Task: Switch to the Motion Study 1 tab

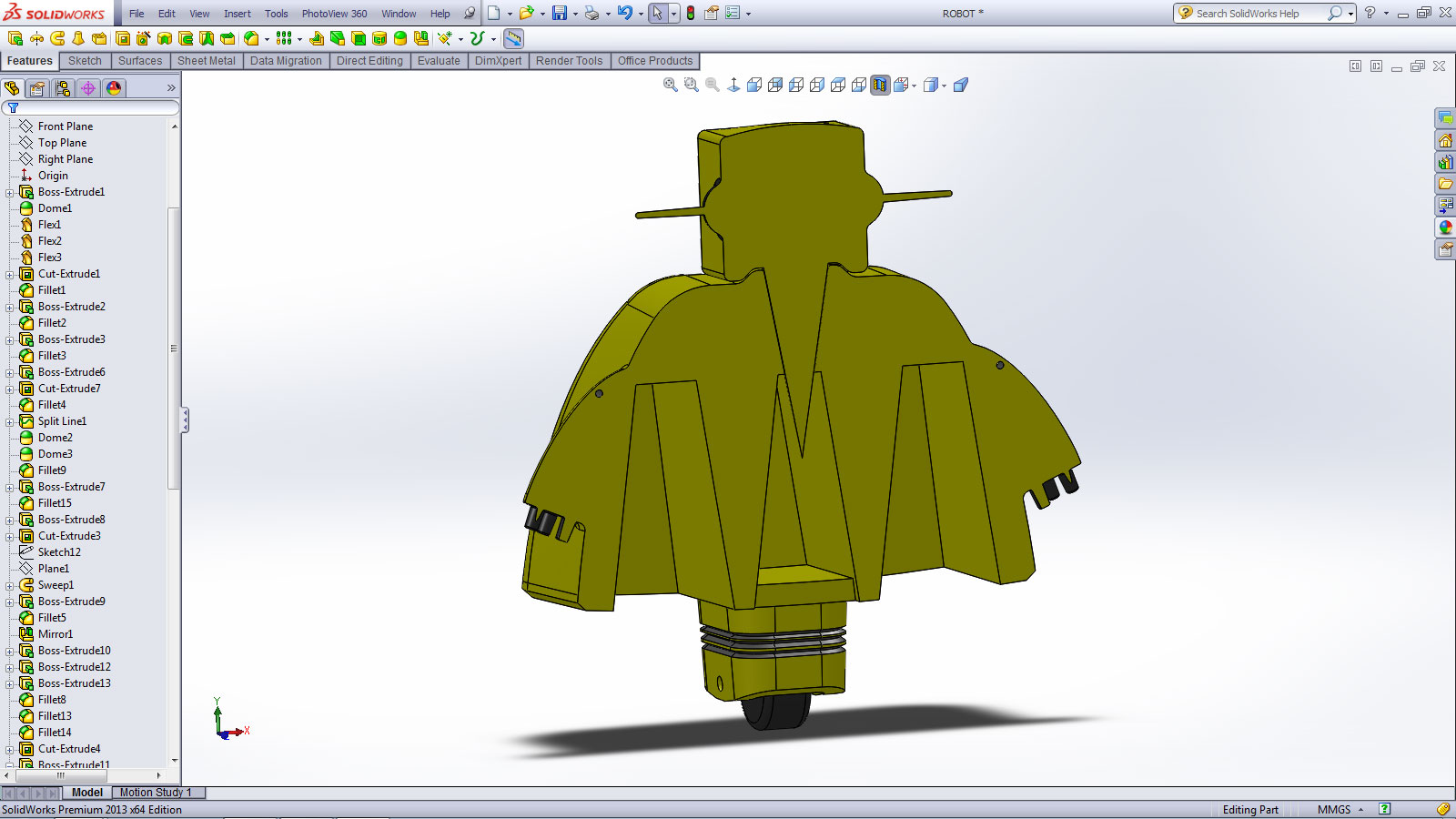Action: point(156,793)
